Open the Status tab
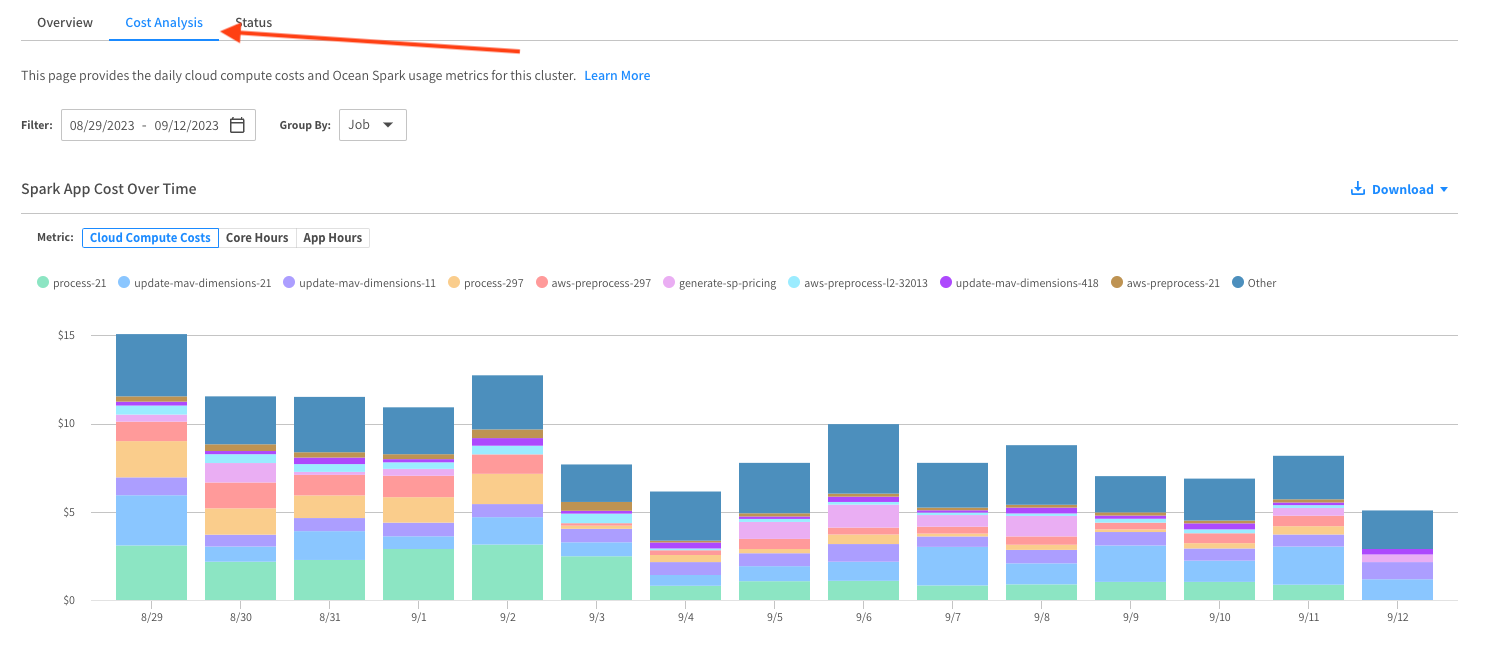1490x646 pixels. pos(253,22)
